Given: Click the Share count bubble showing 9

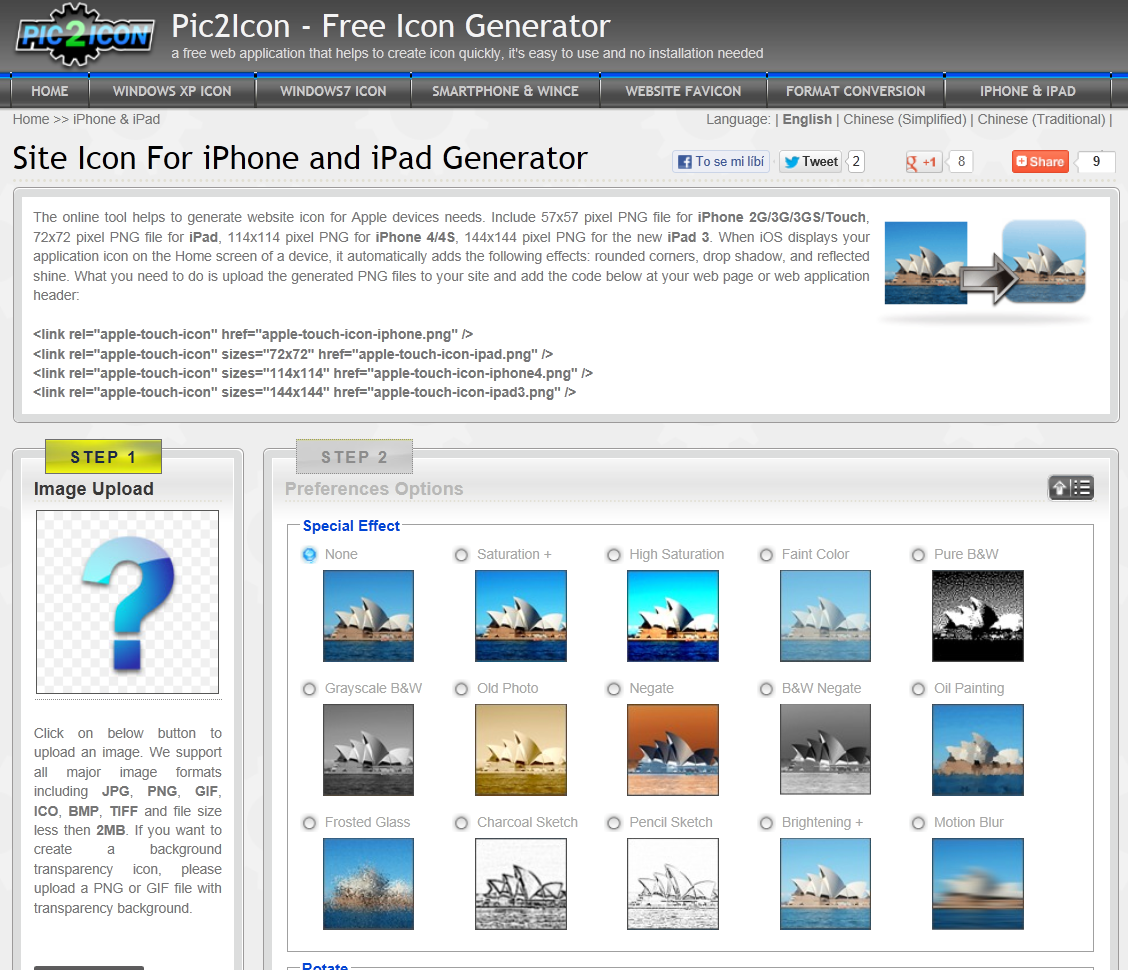Looking at the screenshot, I should (x=1096, y=161).
